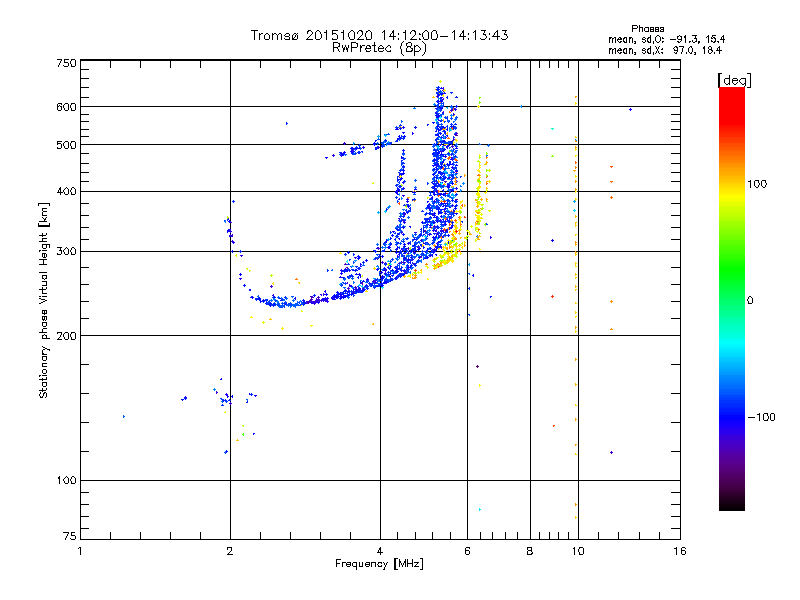This screenshot has height=600, width=800.
Task: Click y-axis tick label "750"
Action: point(67,63)
